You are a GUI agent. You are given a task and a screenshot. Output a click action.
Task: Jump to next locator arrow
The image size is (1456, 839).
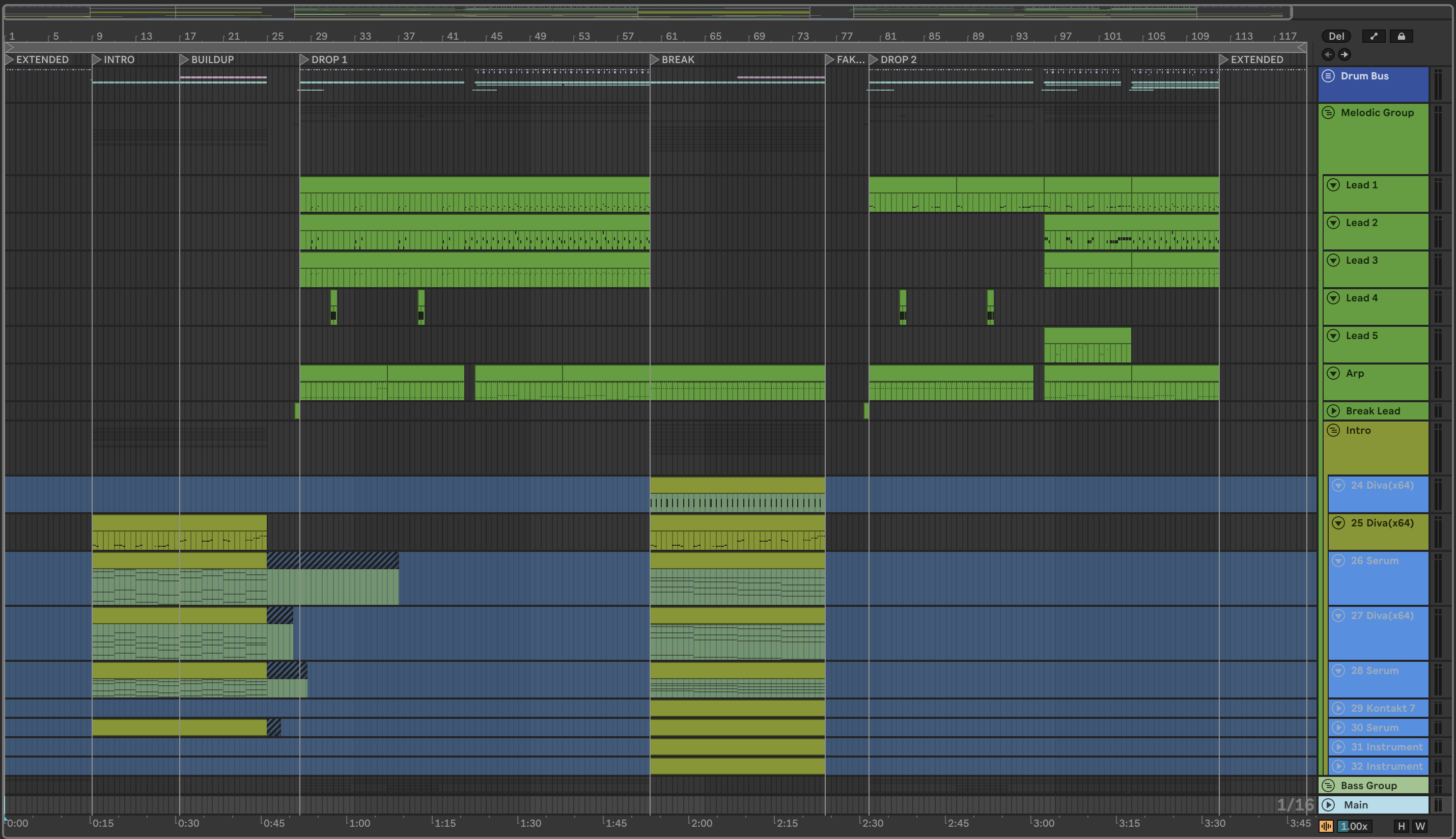pos(1344,54)
